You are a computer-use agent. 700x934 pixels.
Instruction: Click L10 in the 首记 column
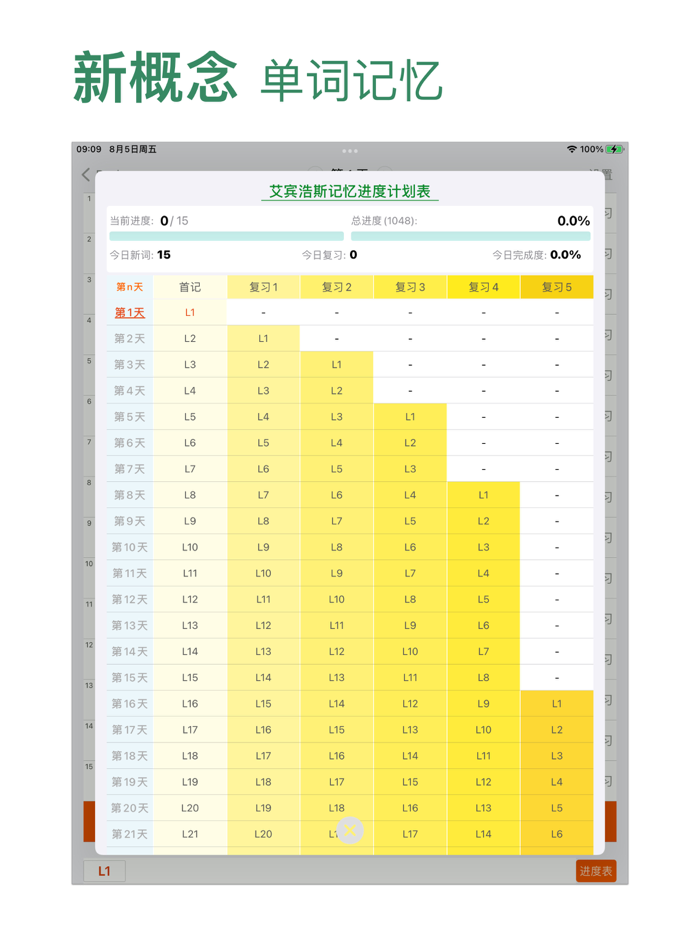tap(190, 547)
